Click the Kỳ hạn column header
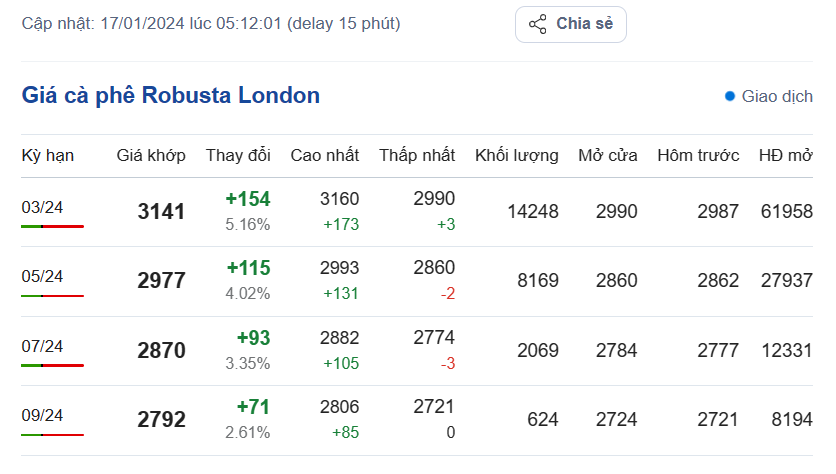This screenshot has width=836, height=474. click(48, 155)
